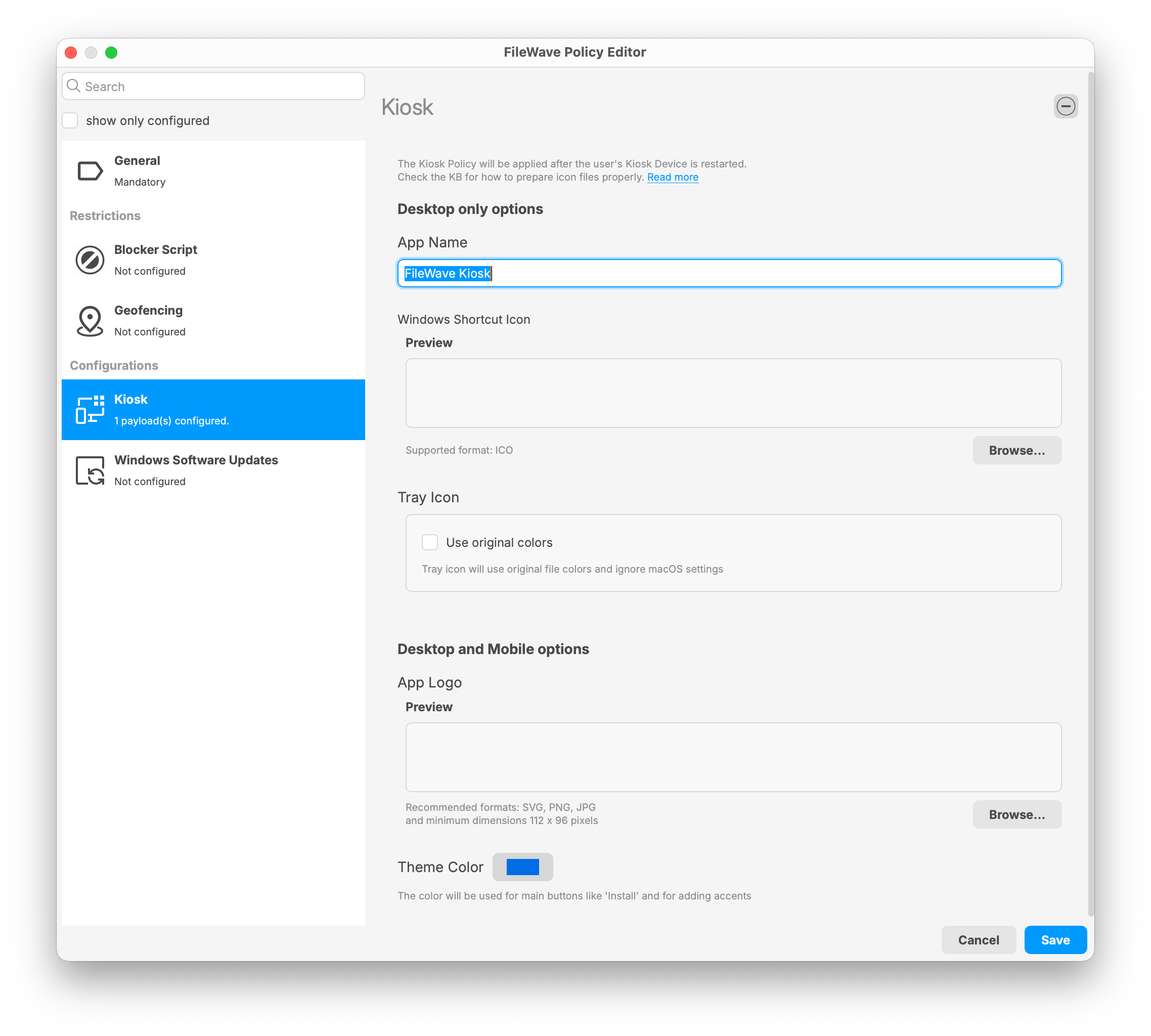Save the policy

click(1055, 940)
